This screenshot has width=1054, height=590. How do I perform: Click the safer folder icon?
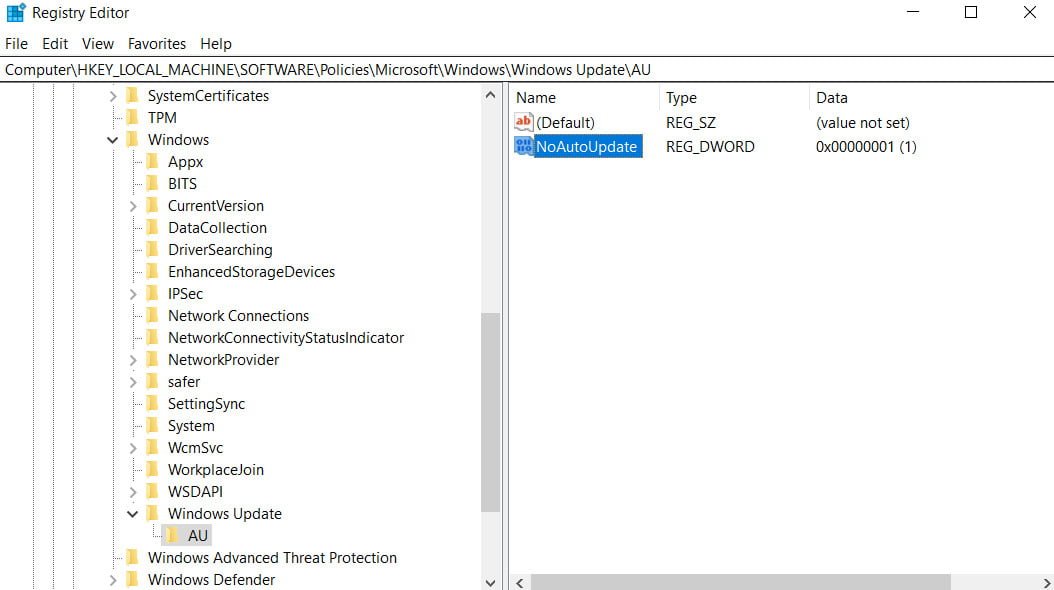click(153, 382)
